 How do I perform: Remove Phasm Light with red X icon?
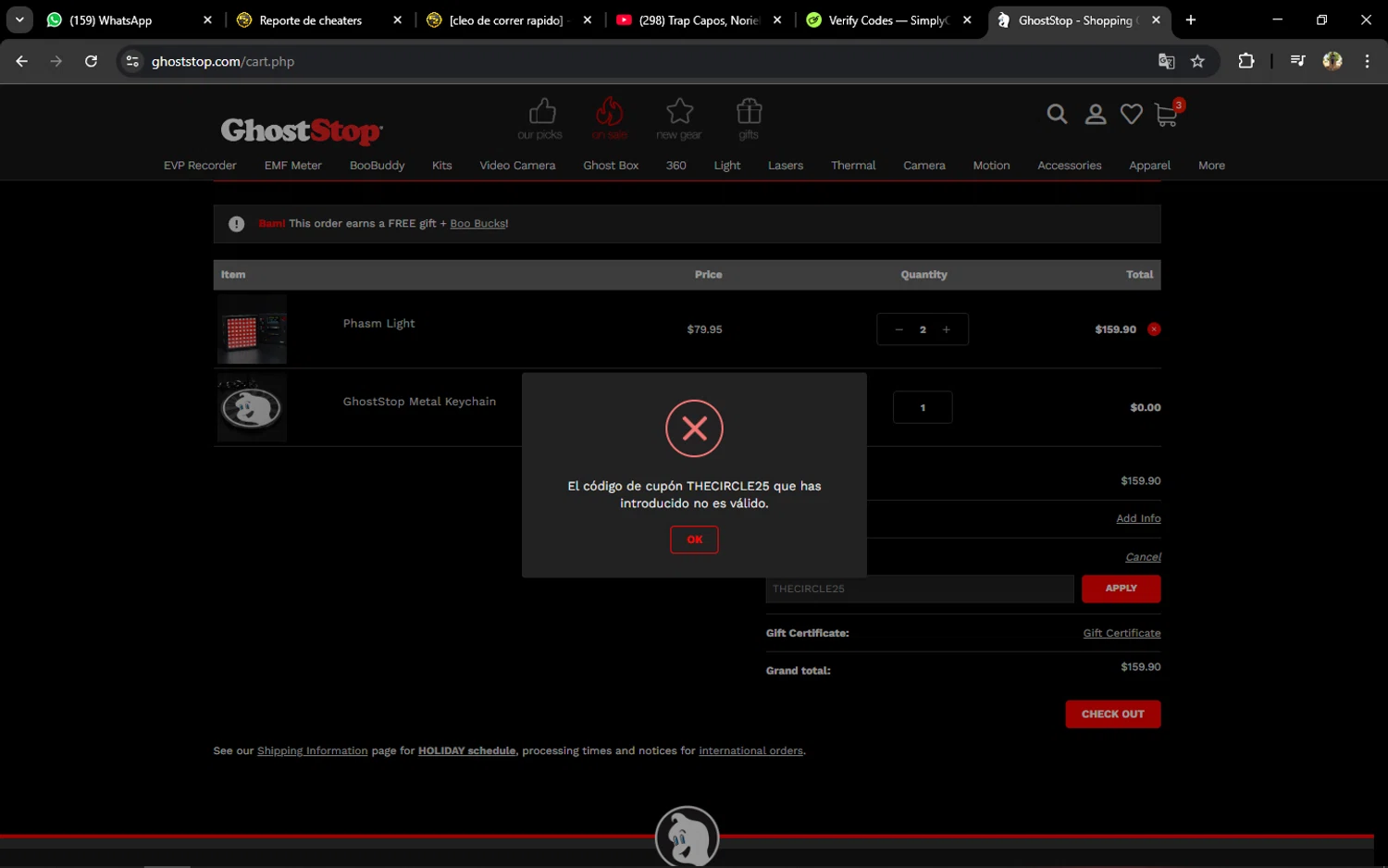(1154, 329)
